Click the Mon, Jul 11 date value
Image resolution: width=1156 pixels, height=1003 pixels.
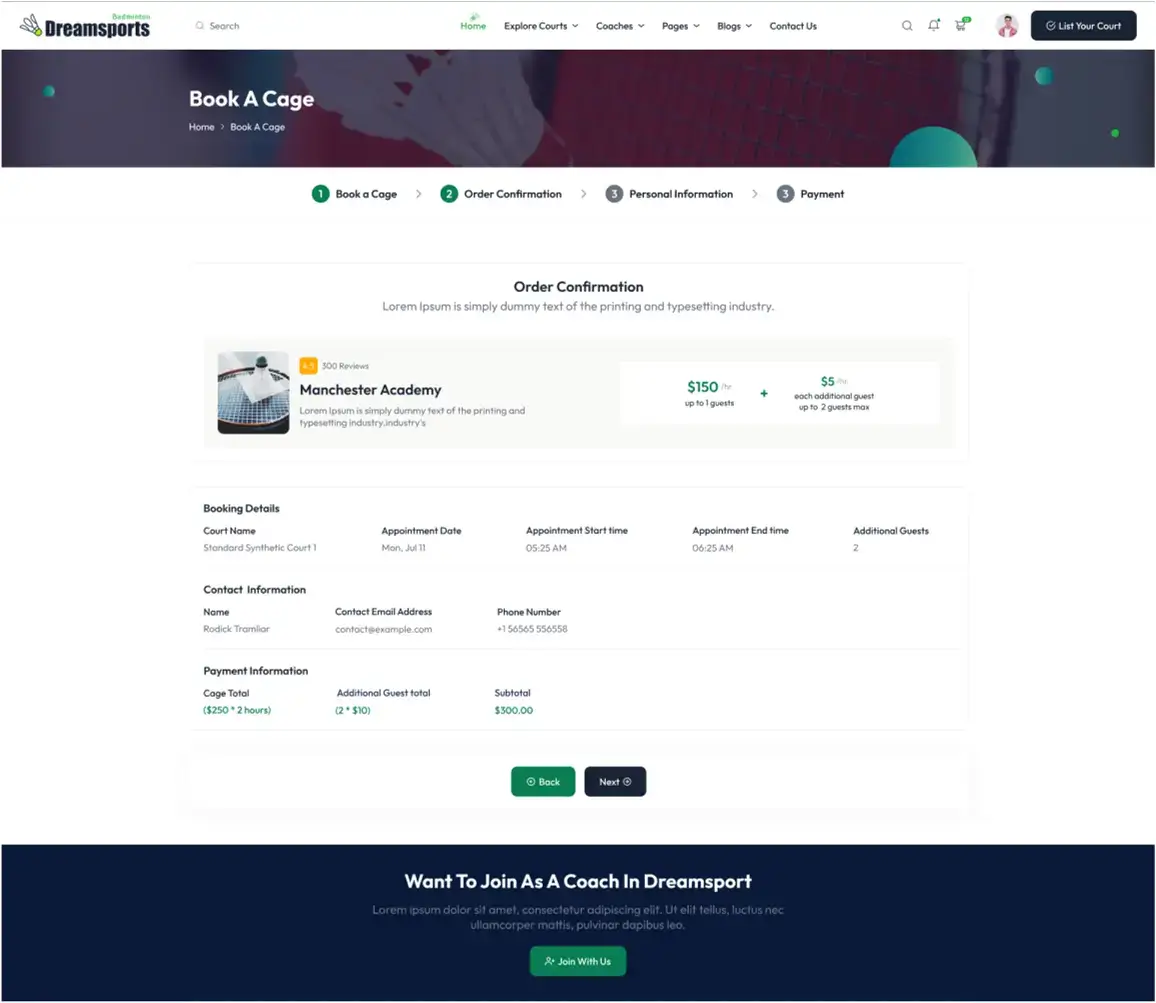[403, 548]
